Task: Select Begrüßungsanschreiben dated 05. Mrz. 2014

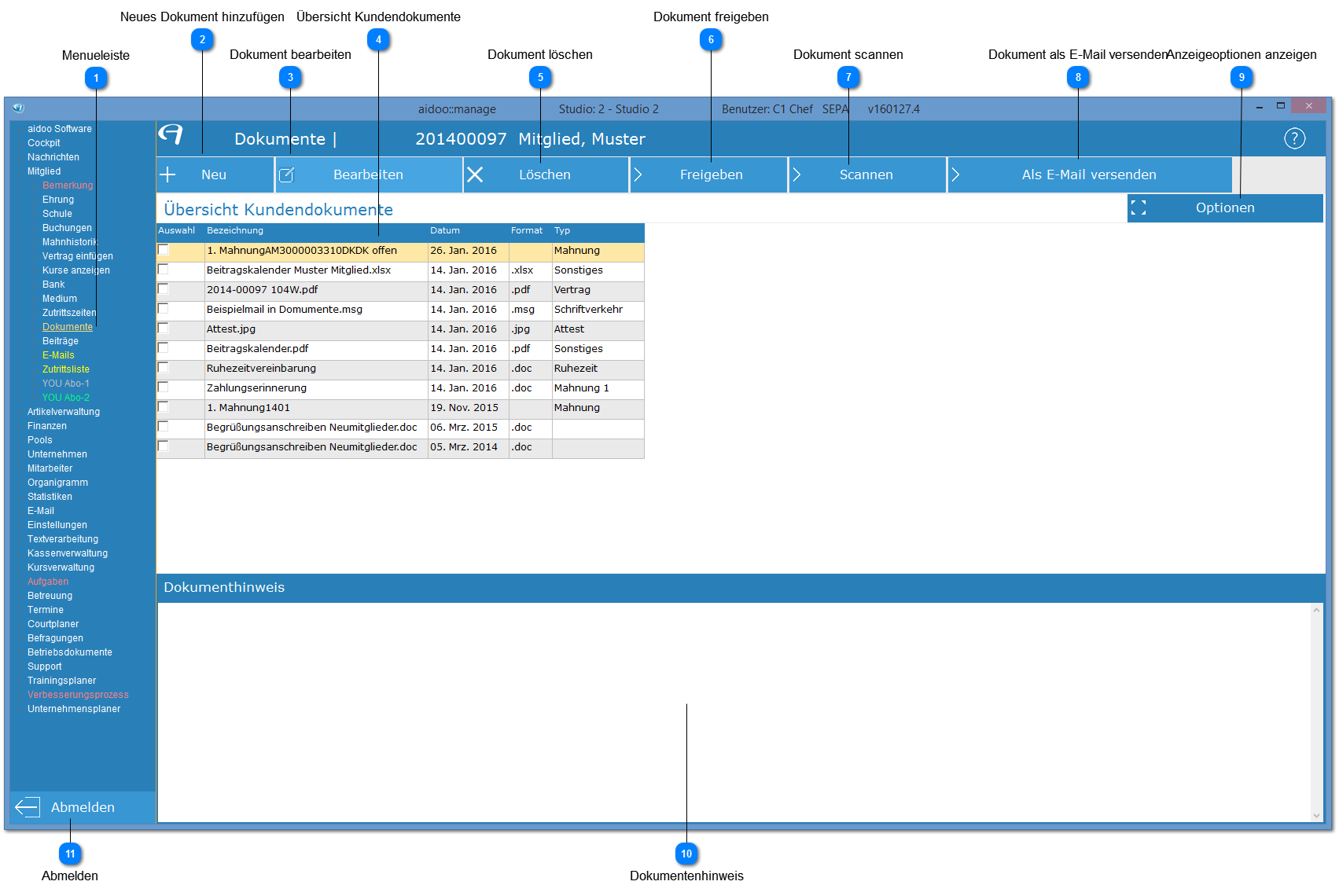Action: pyautogui.click(x=311, y=446)
